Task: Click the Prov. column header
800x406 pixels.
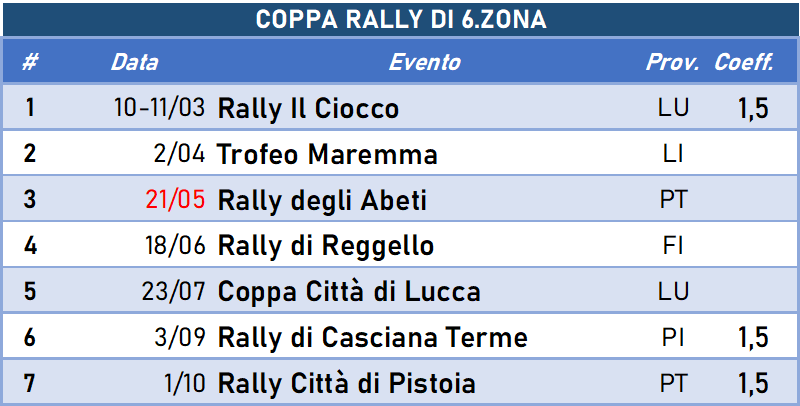Action: (x=672, y=62)
